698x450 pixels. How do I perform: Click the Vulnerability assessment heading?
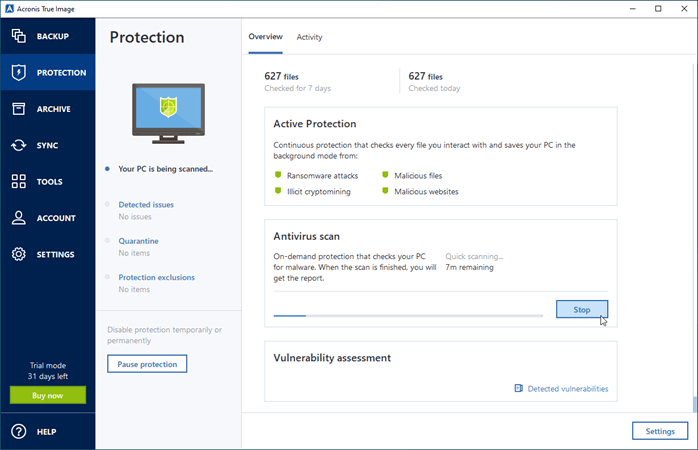[332, 358]
